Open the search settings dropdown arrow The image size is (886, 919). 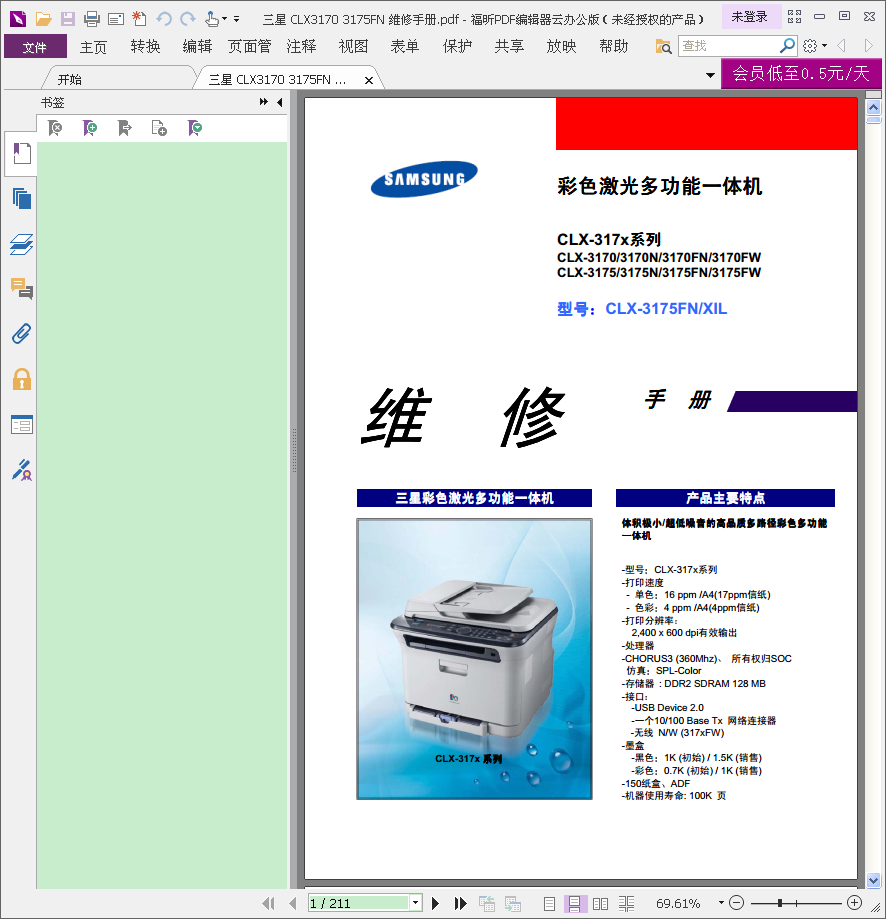(x=824, y=46)
